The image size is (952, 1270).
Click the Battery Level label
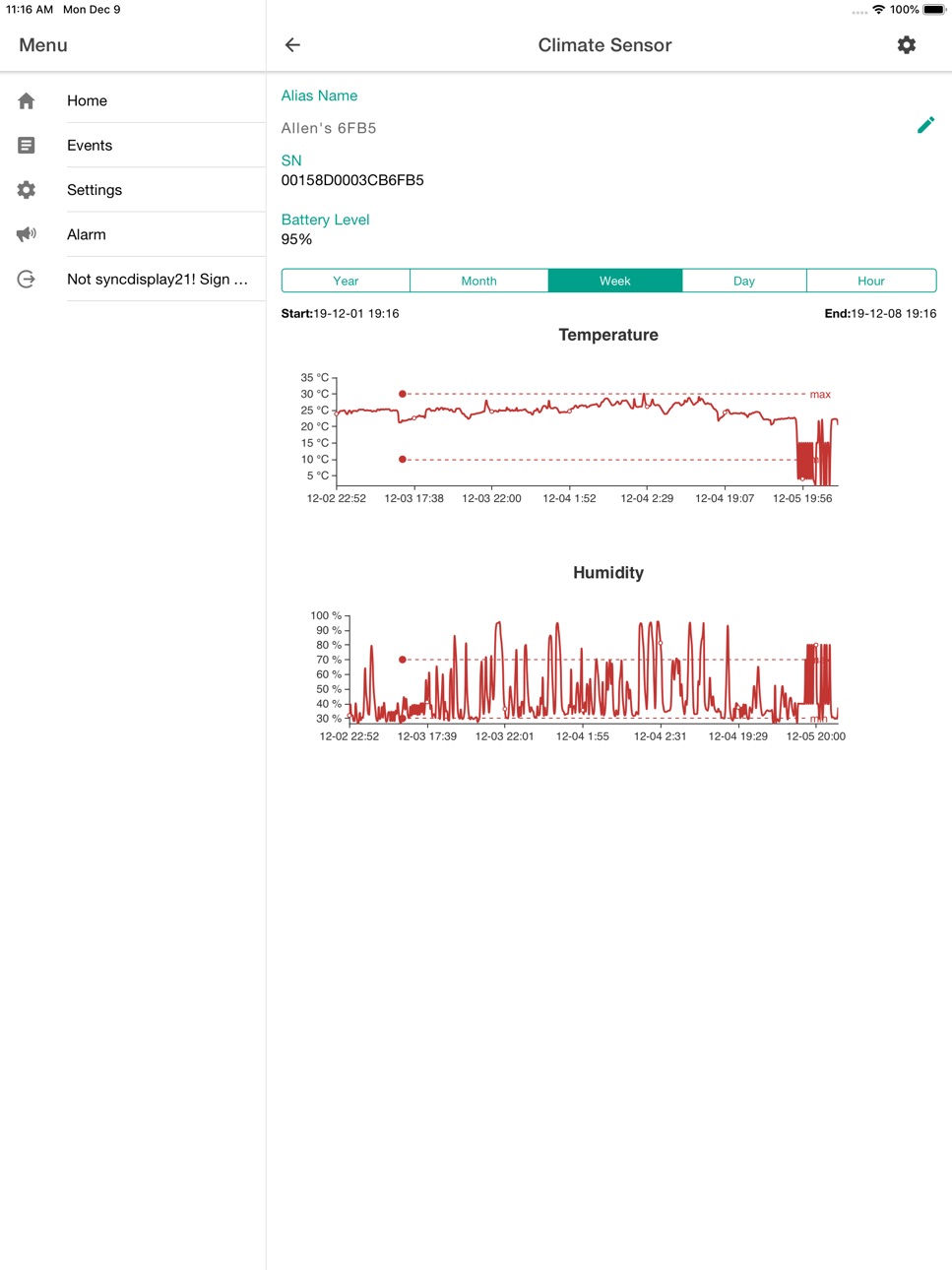coord(325,220)
